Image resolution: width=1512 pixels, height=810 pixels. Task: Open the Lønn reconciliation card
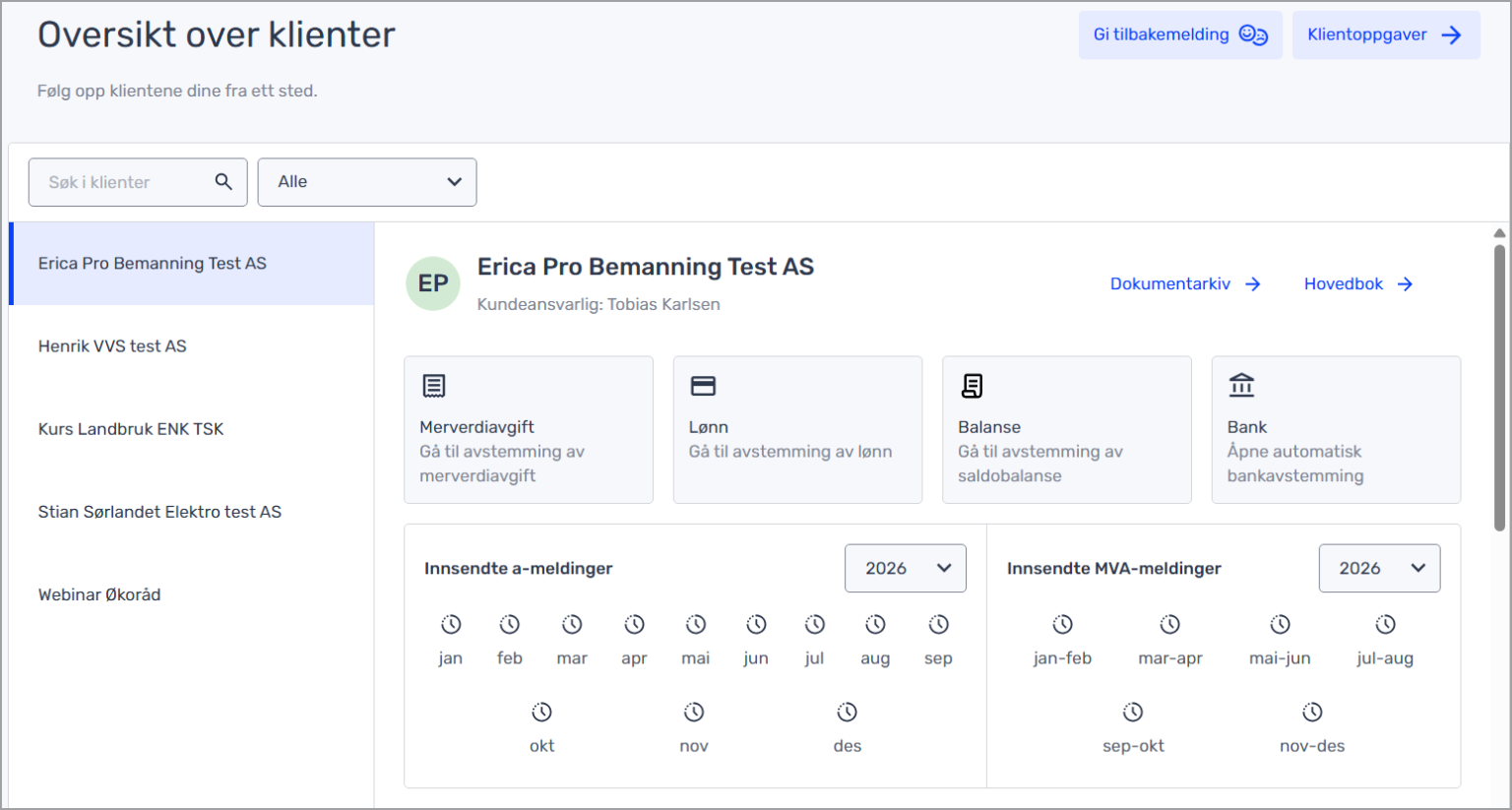coord(796,430)
